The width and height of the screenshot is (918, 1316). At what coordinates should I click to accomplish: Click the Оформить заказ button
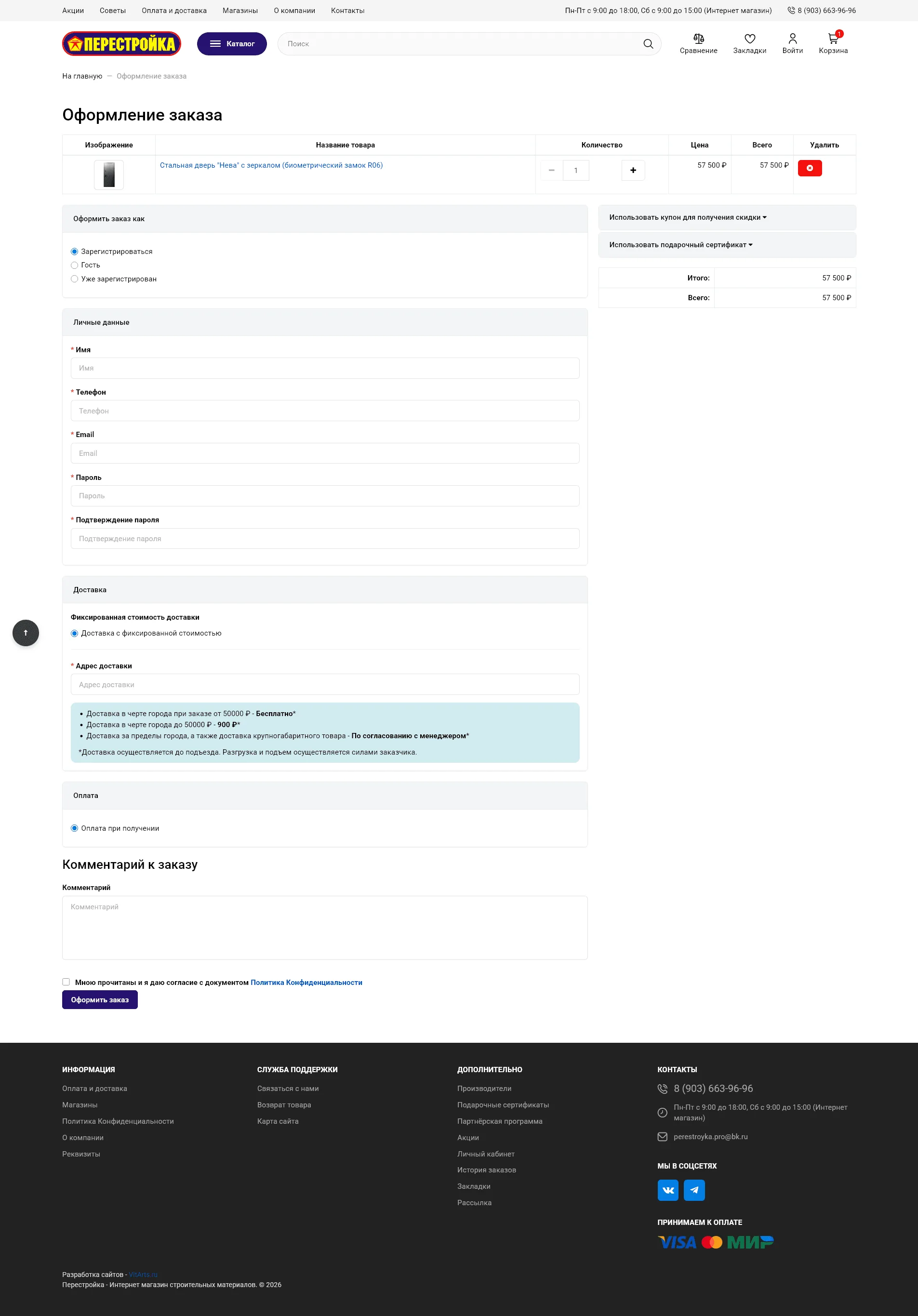point(100,999)
